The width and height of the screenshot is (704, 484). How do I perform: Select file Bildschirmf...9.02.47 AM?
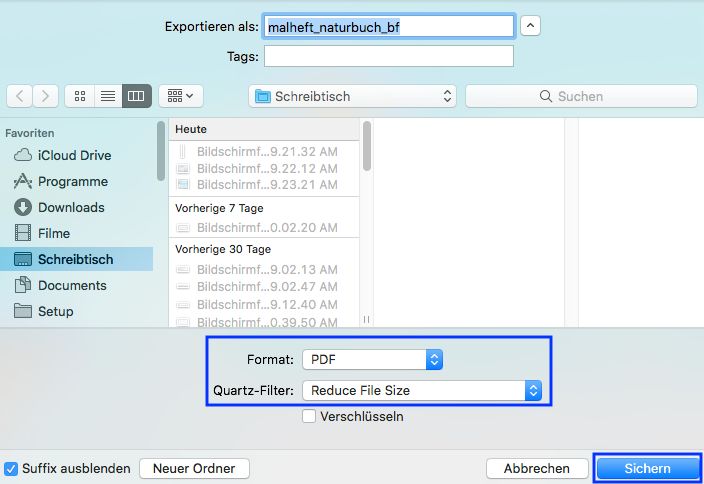(264, 287)
